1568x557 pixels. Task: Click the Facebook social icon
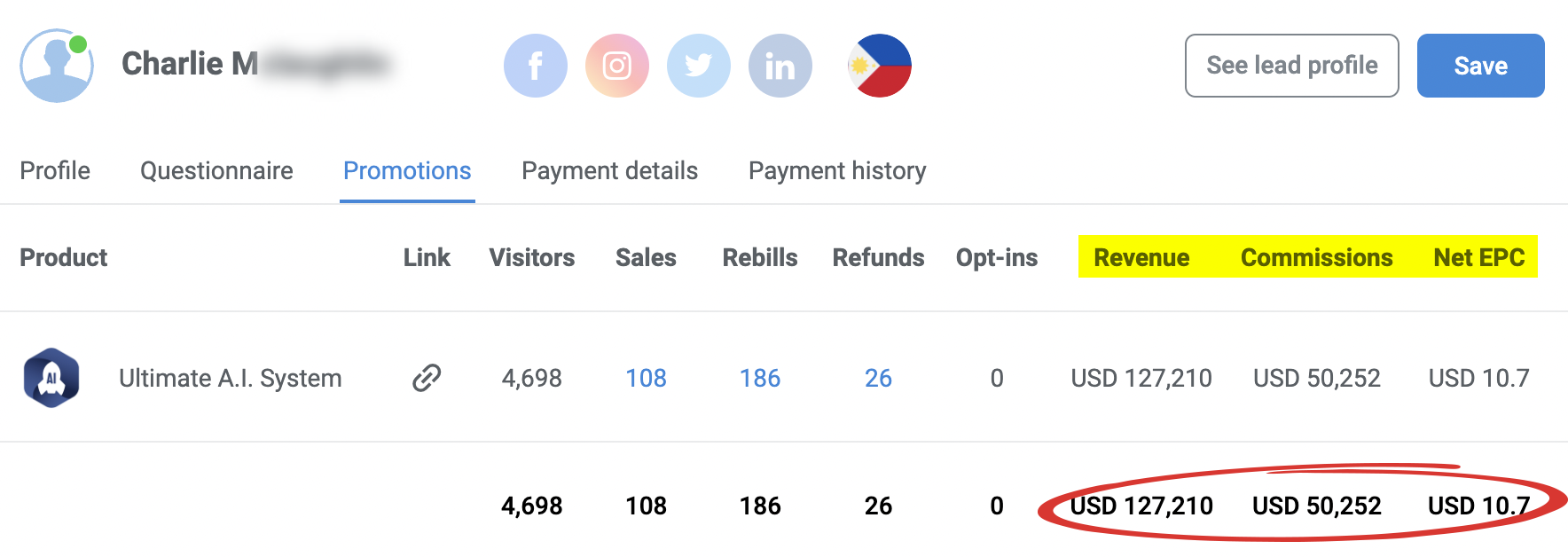click(x=535, y=66)
